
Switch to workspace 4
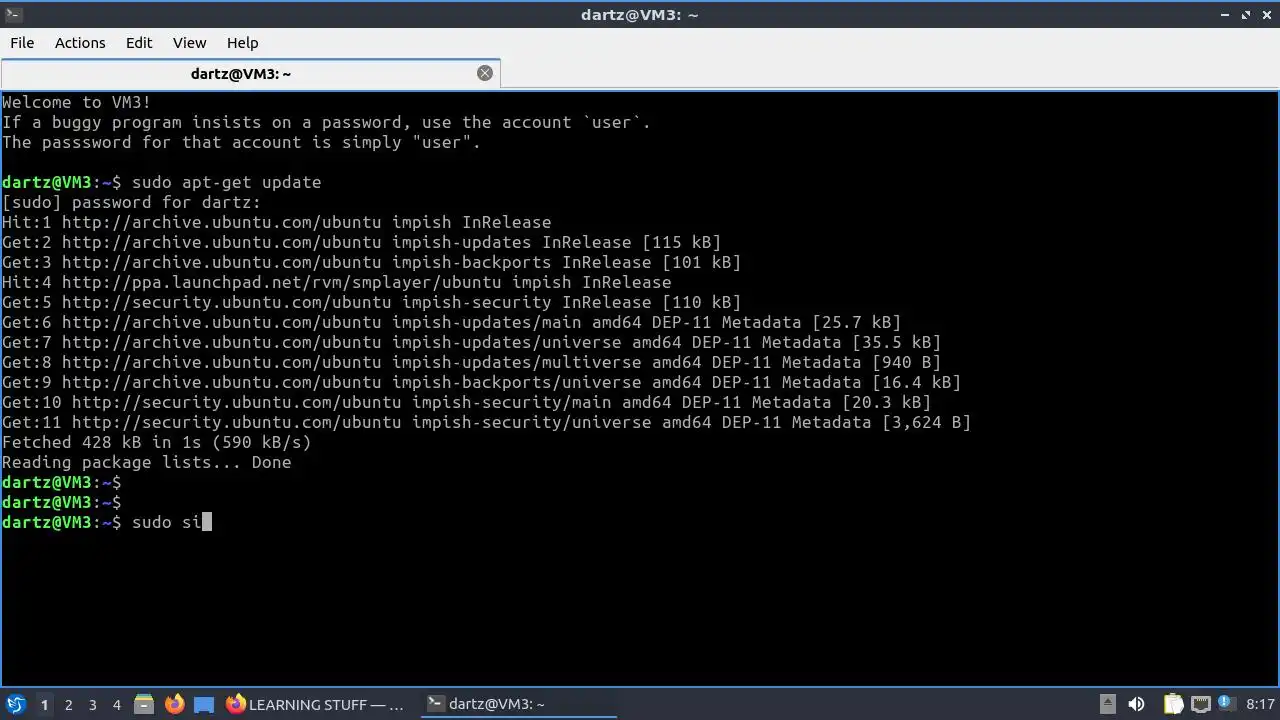116,705
